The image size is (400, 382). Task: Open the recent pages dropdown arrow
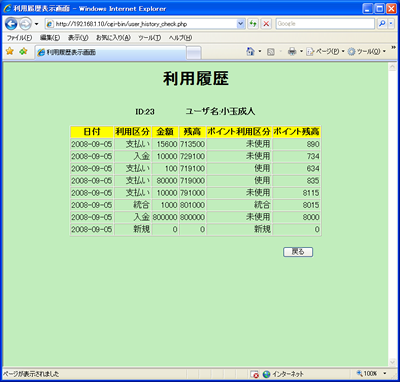37,24
